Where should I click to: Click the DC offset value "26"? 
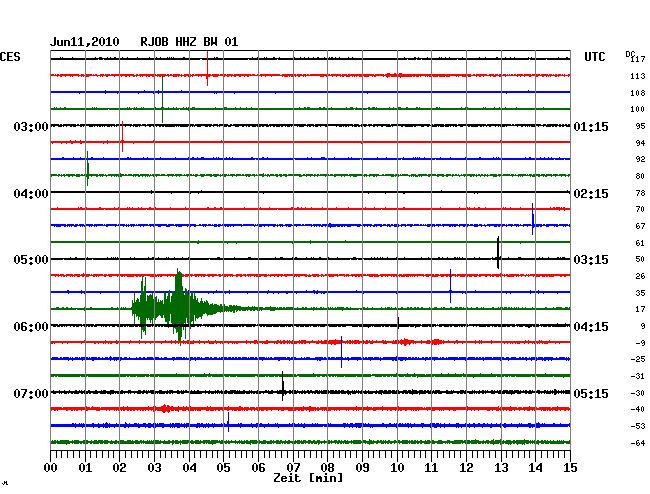click(640, 276)
